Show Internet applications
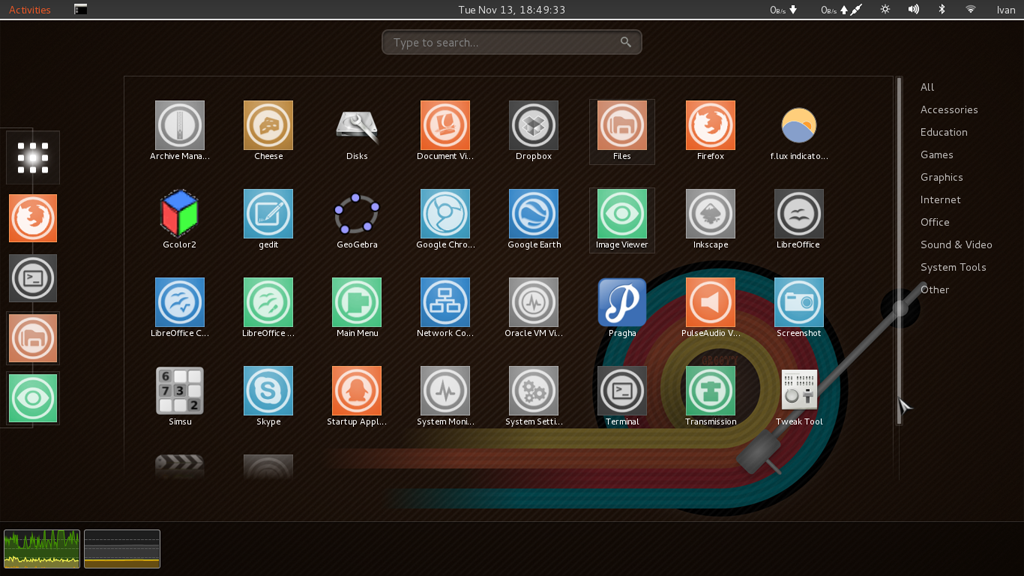Screen dimensions: 1024x576 940,200
